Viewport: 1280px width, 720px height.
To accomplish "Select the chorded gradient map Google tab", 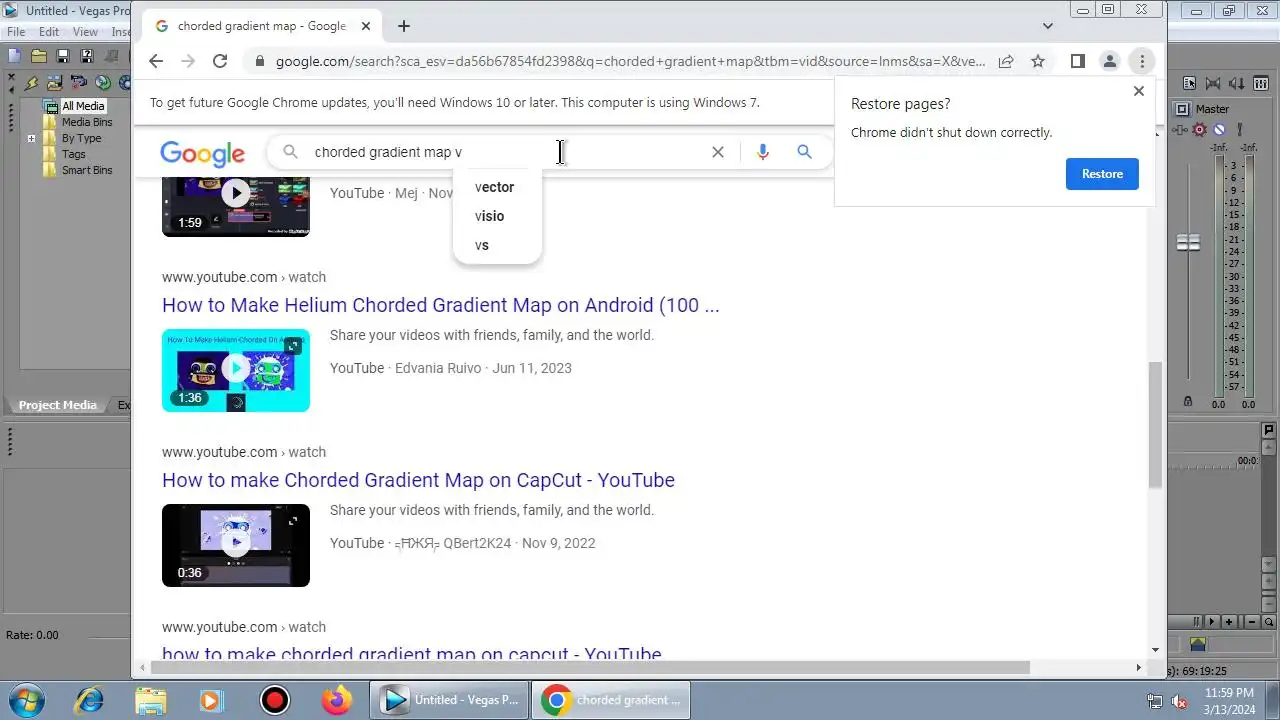I will tap(260, 26).
